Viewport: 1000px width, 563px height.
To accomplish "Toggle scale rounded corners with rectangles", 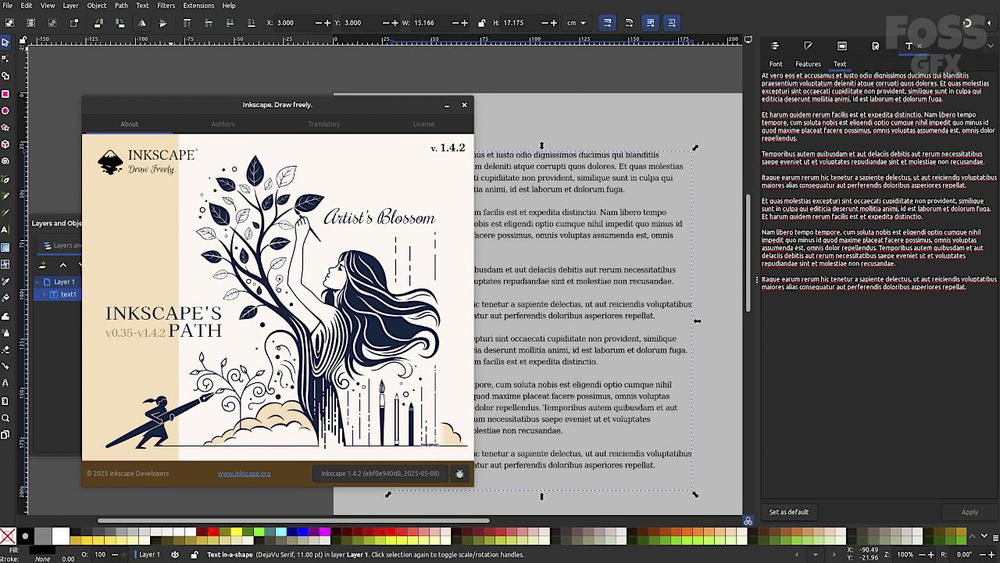I will point(629,23).
